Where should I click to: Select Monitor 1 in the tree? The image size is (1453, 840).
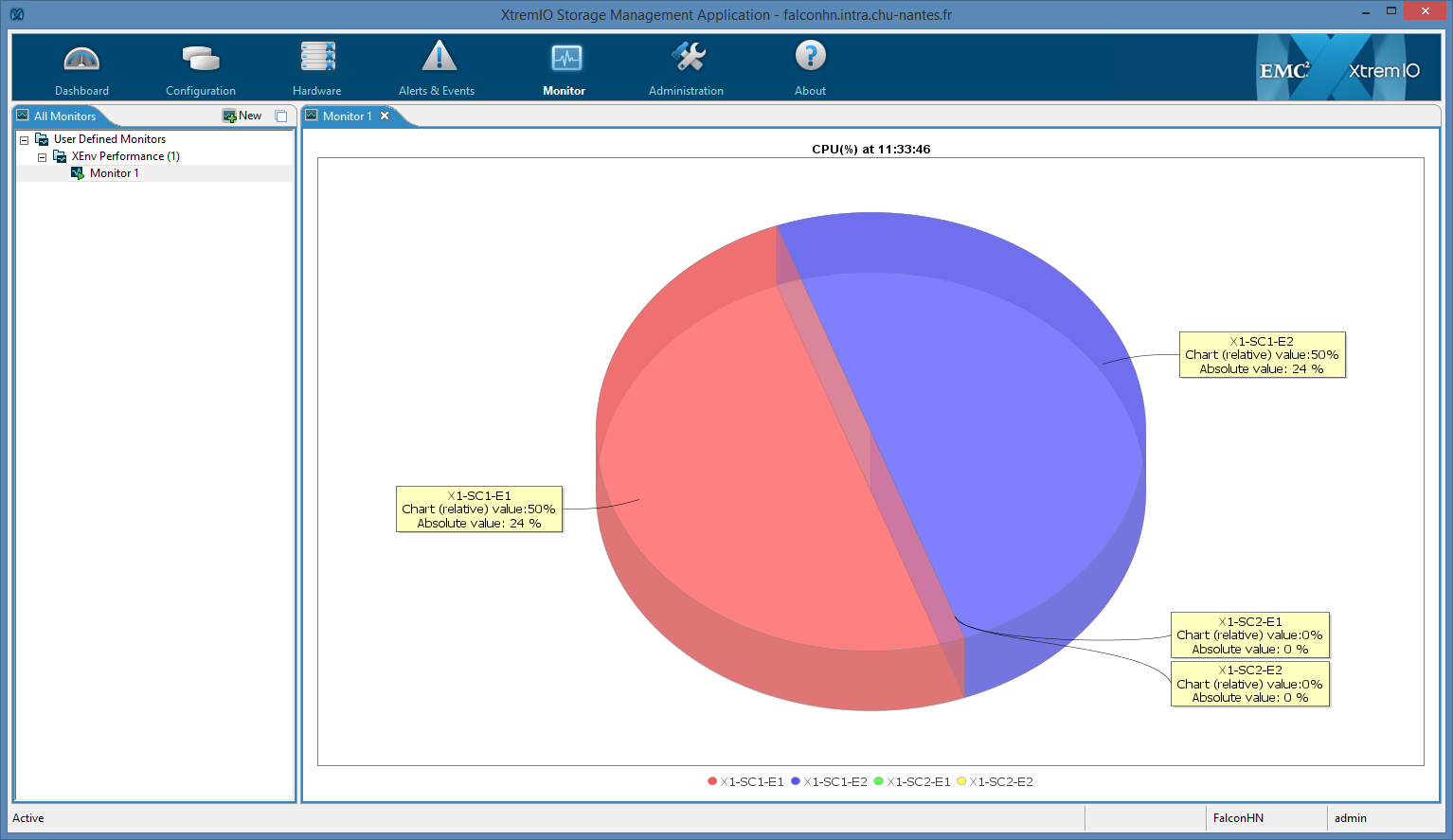pos(114,173)
